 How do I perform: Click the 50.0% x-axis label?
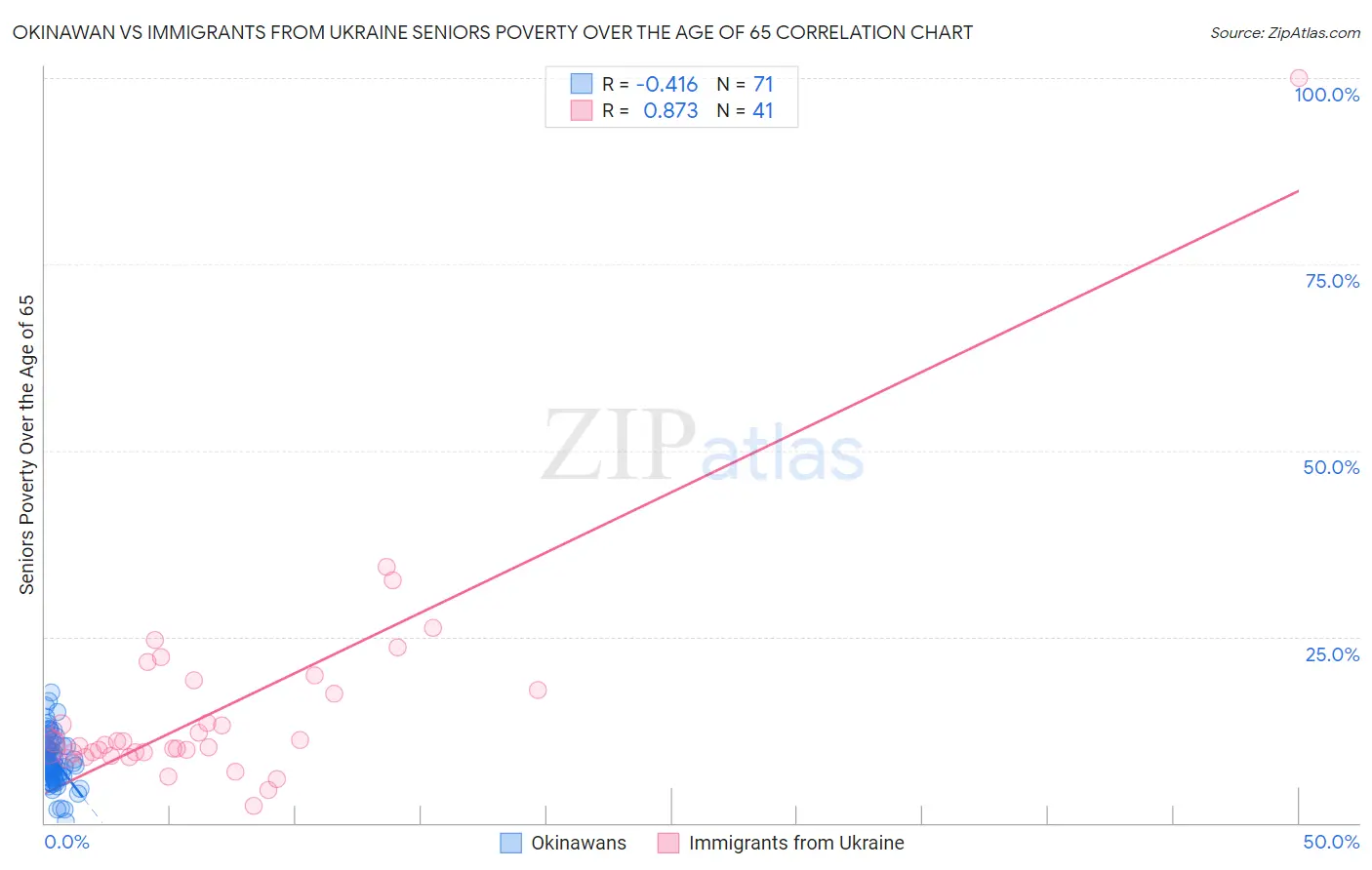click(x=1331, y=842)
